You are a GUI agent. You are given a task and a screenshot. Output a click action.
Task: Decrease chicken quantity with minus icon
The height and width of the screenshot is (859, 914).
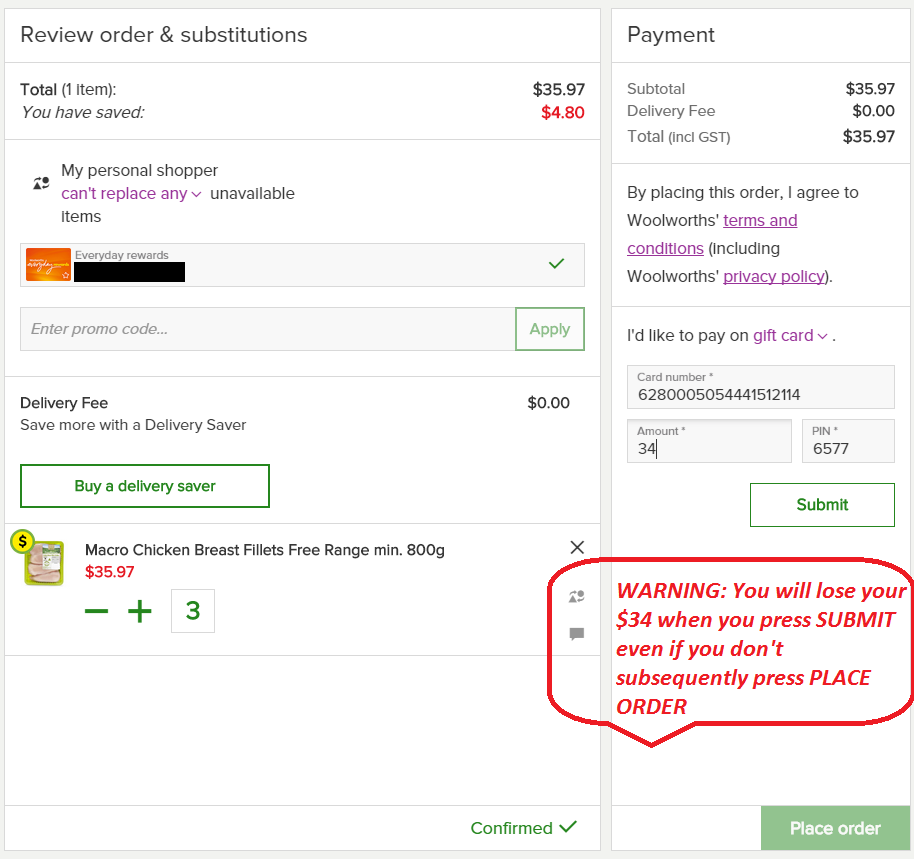point(96,611)
